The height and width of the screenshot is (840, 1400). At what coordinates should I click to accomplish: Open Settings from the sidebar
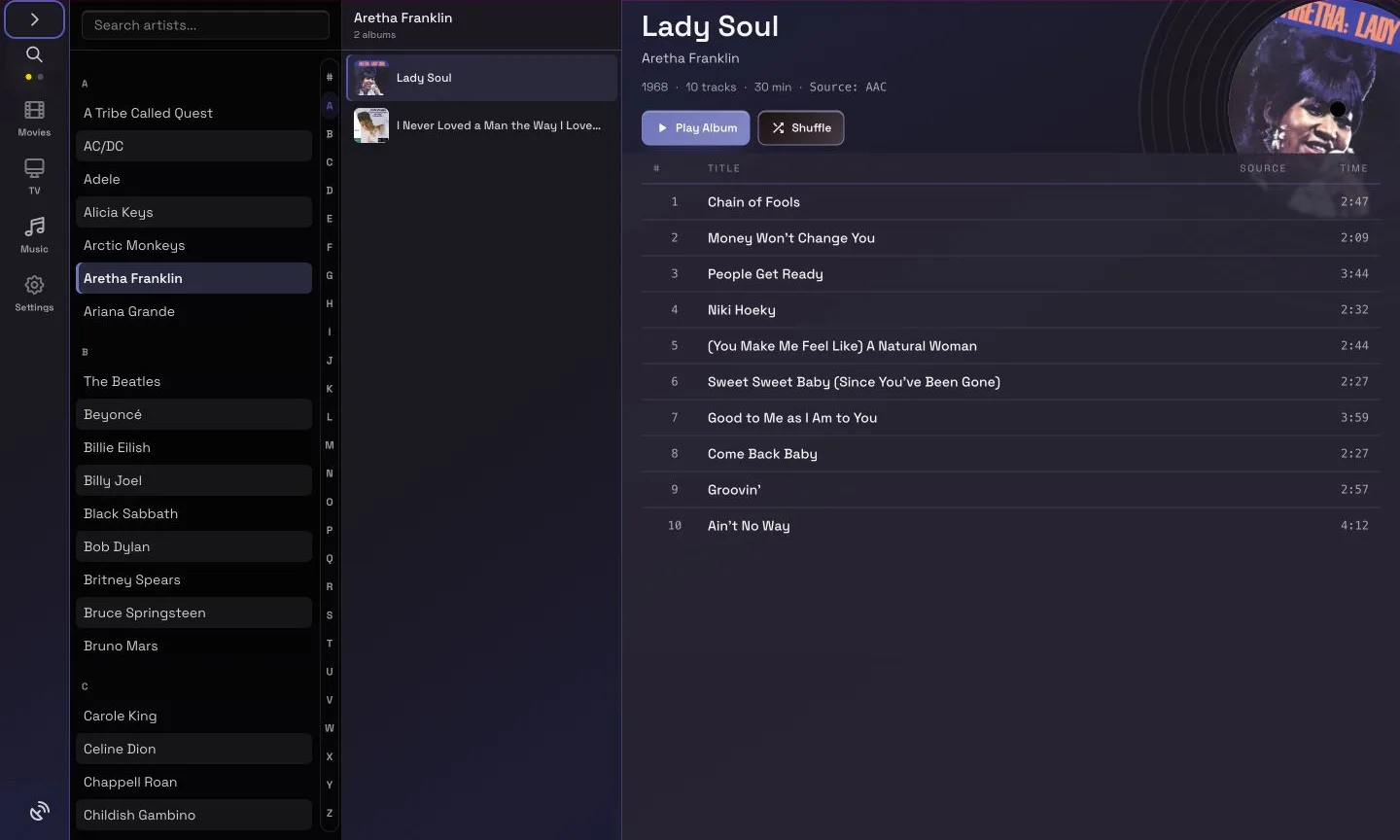click(34, 294)
